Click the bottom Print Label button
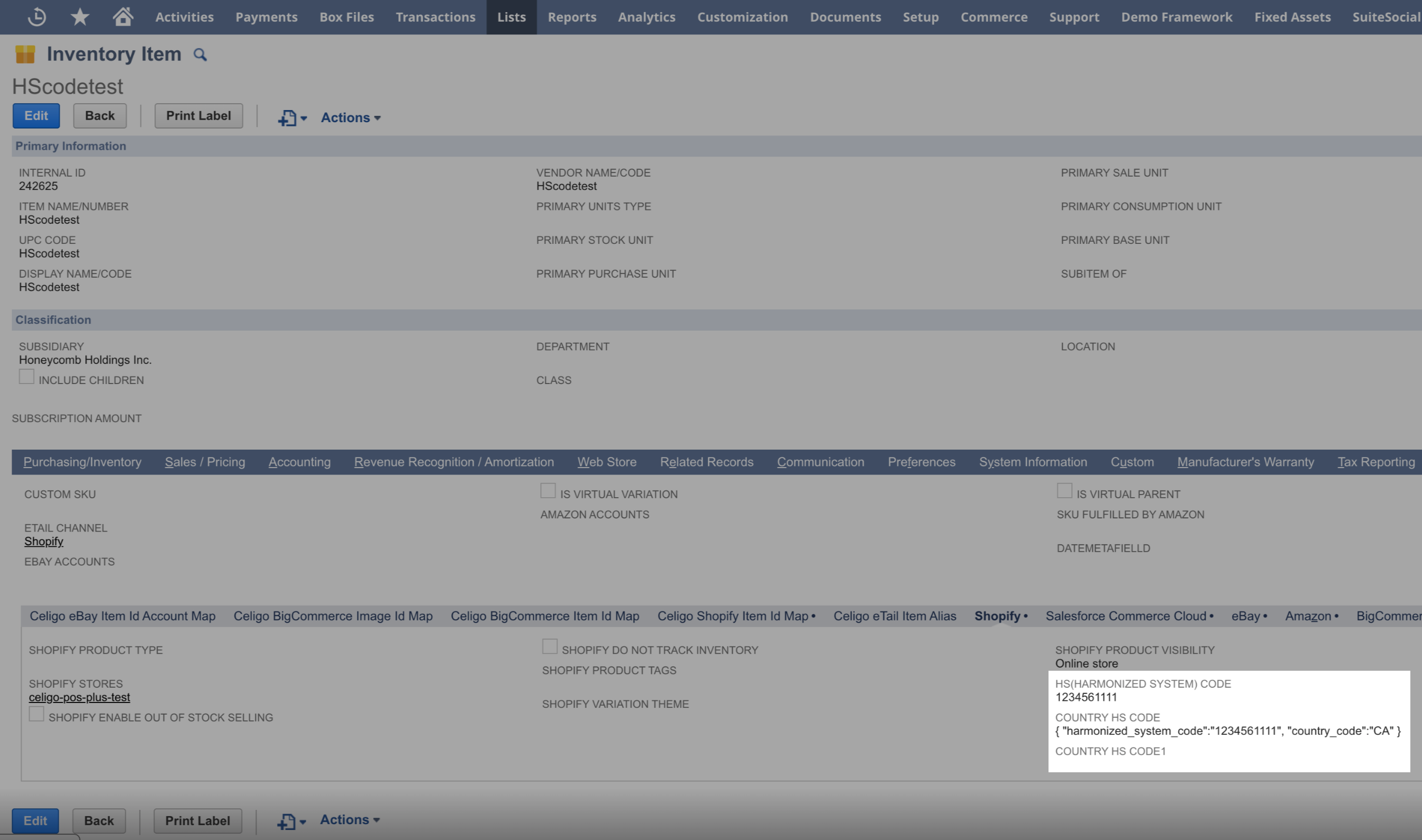Screen dimensions: 1422x840 coord(197,821)
